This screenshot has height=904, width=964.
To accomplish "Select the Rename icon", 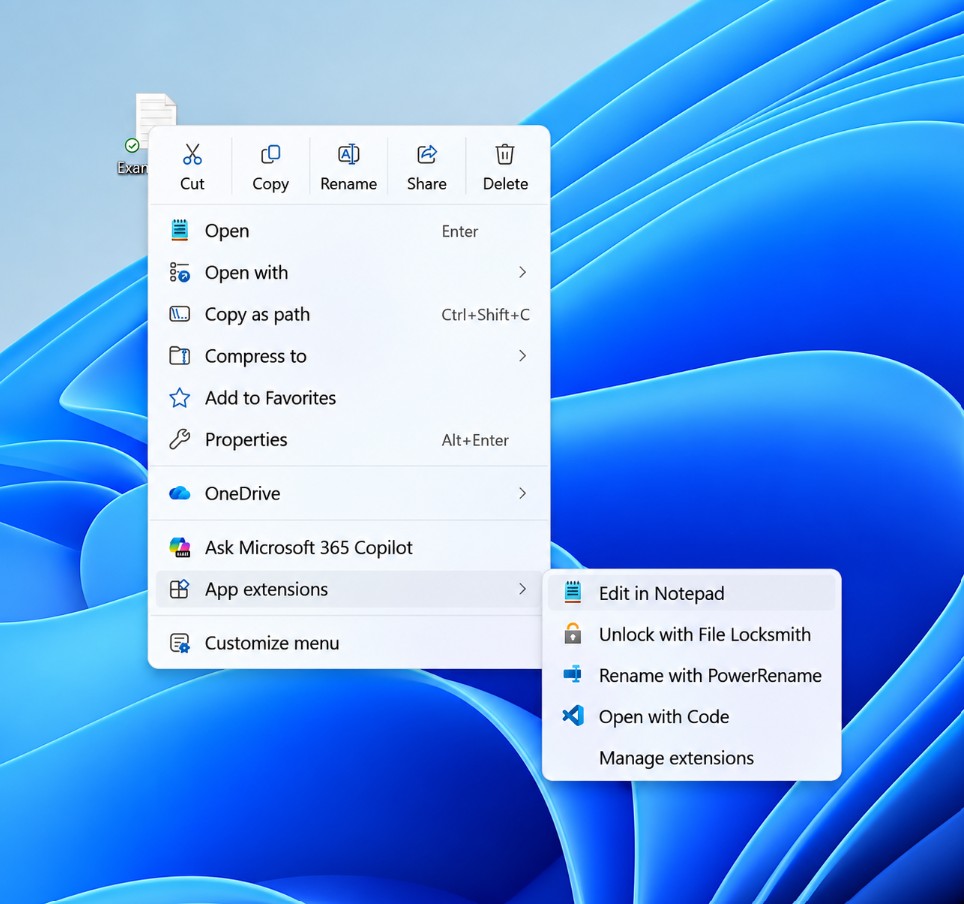I will (x=349, y=154).
